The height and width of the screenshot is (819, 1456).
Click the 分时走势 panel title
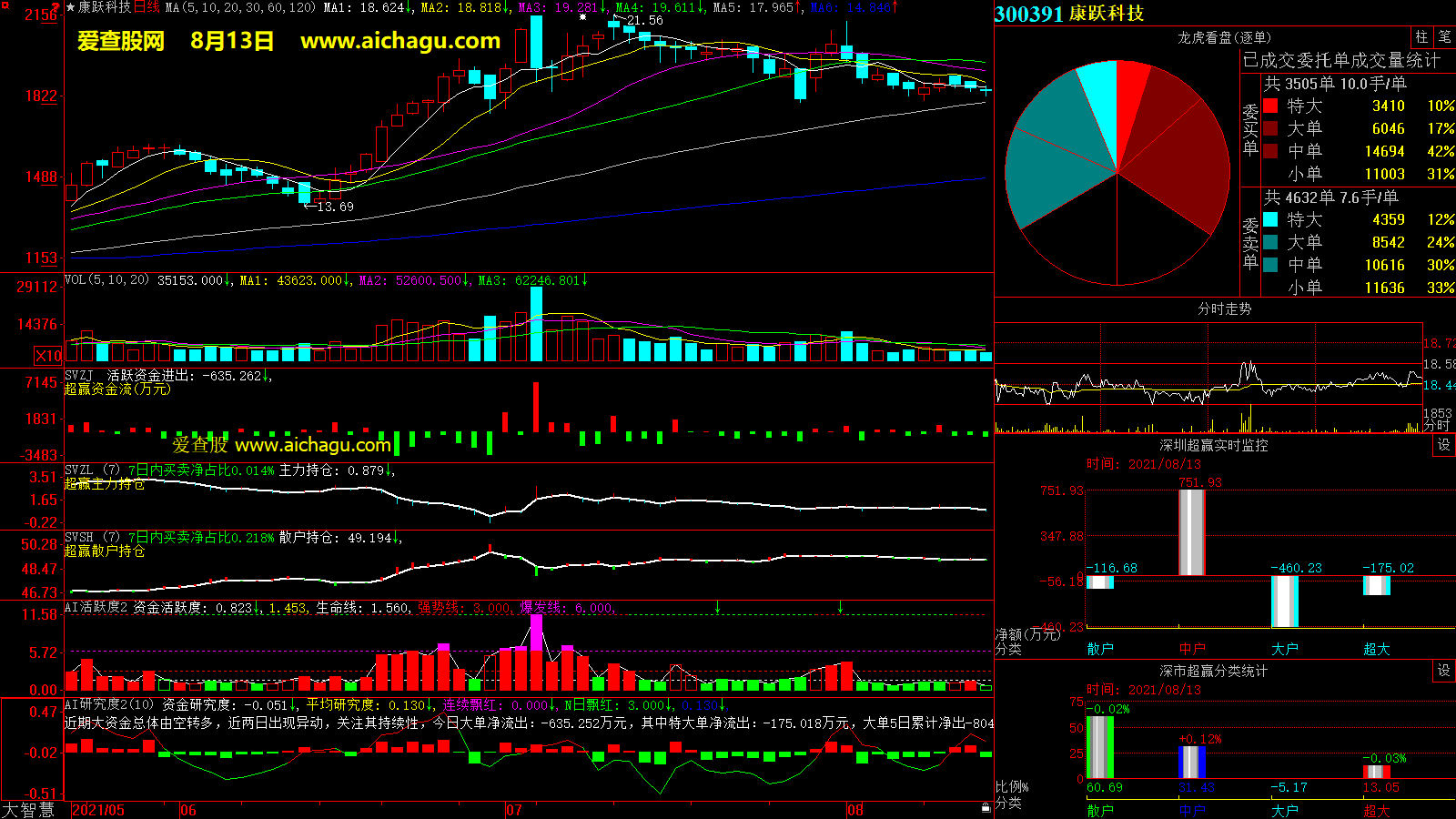pos(1224,308)
